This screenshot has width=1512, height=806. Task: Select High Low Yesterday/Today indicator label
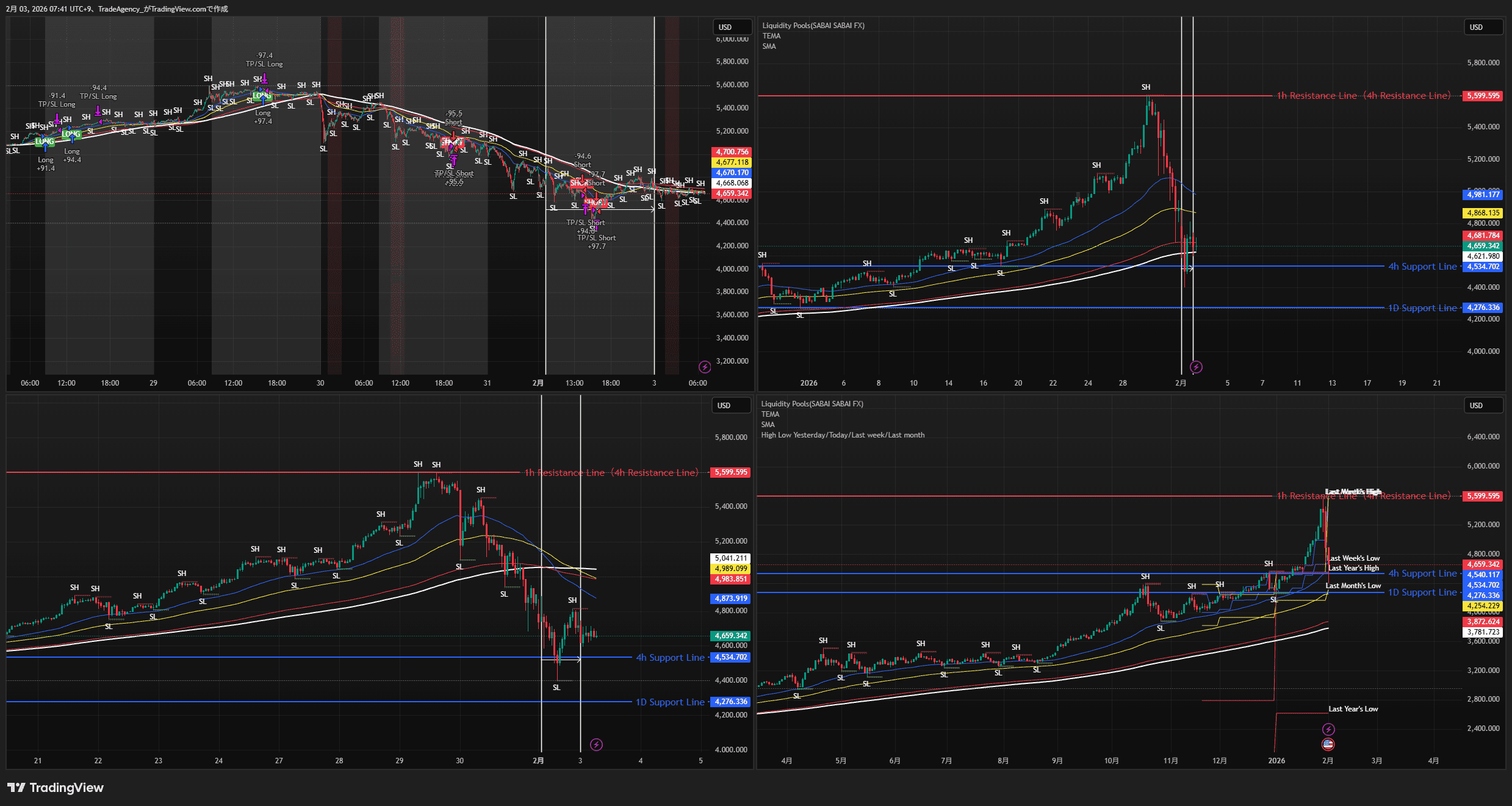click(x=842, y=435)
